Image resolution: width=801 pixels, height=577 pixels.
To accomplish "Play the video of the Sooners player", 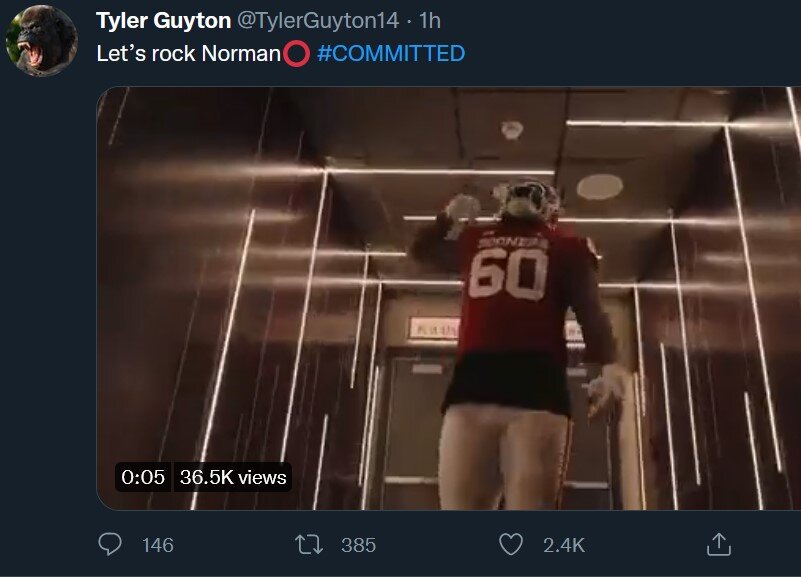I will click(448, 300).
